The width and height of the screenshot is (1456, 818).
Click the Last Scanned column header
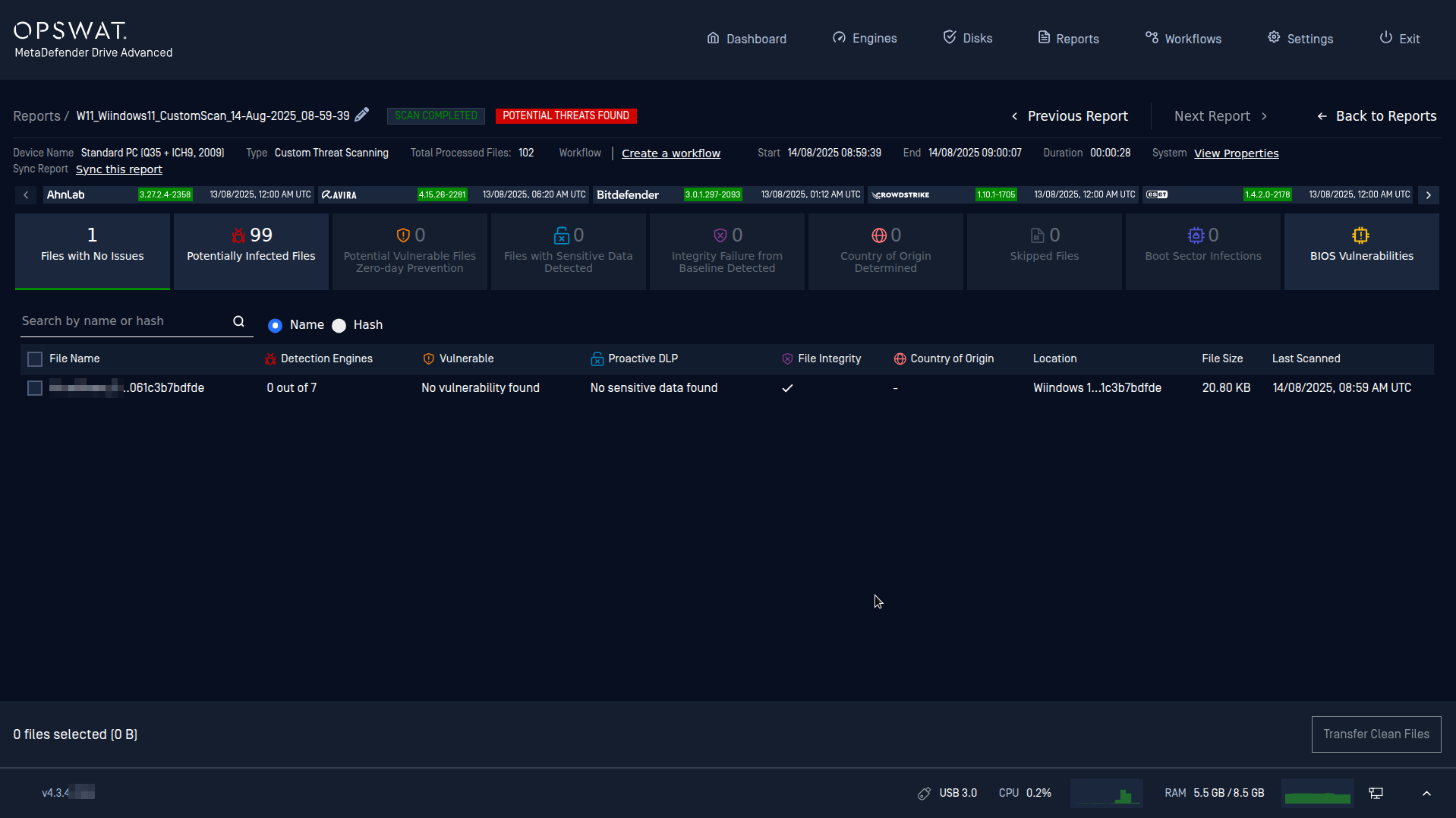pyautogui.click(x=1306, y=358)
